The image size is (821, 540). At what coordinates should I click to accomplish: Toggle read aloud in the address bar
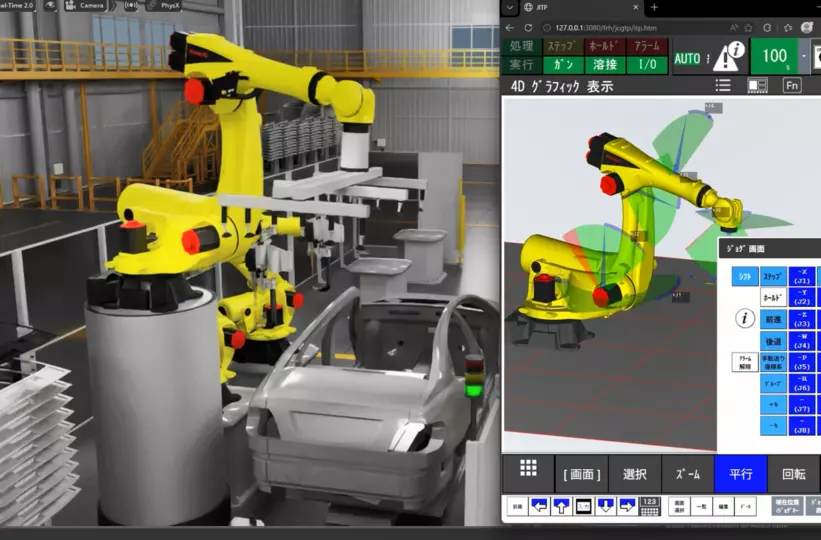[x=734, y=28]
